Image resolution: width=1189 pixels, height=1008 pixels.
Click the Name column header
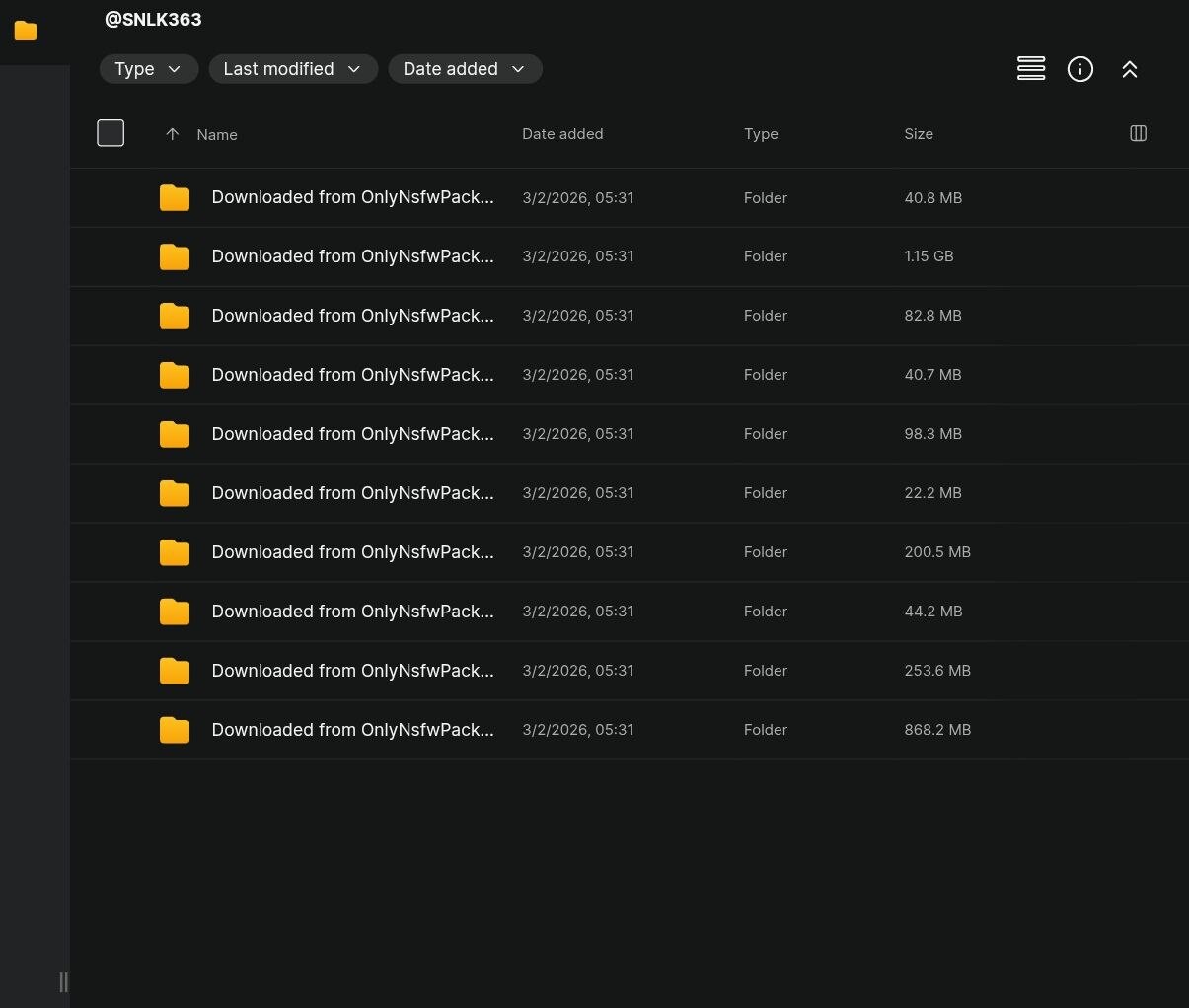217,135
